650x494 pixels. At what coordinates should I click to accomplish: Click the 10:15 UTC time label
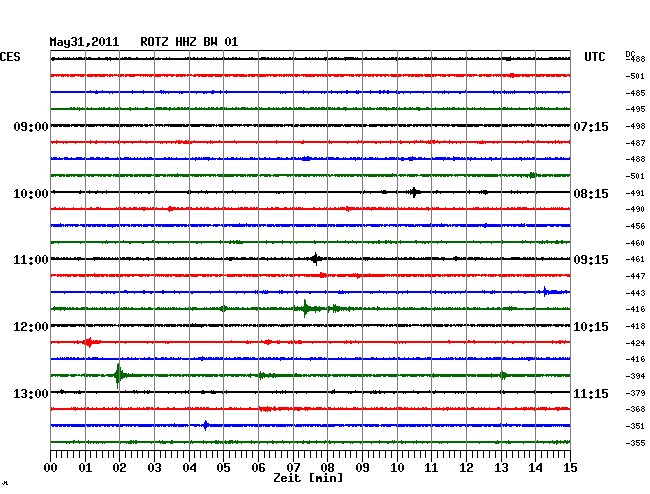(591, 327)
